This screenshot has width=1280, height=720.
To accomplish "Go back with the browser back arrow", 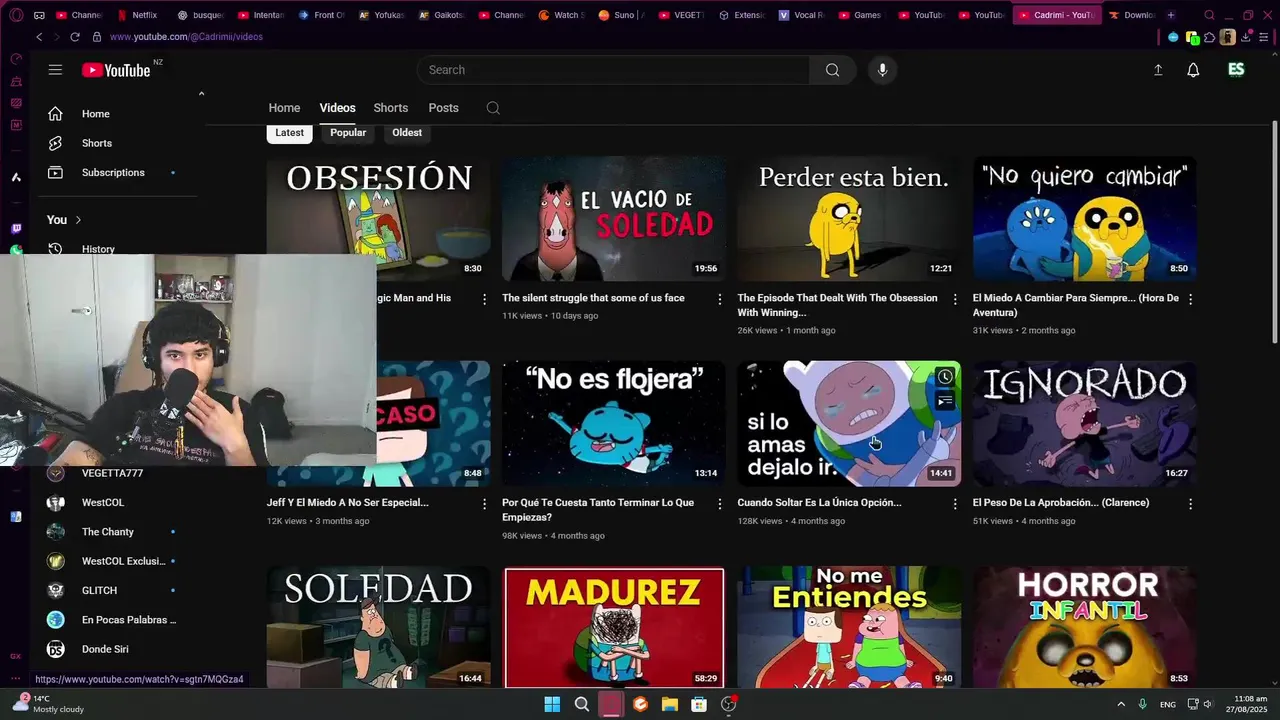I will click(x=39, y=37).
